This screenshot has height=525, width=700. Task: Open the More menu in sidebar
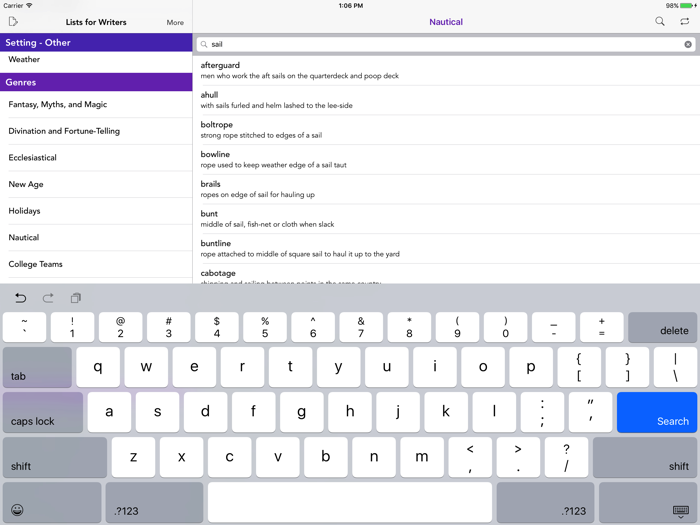pyautogui.click(x=175, y=22)
